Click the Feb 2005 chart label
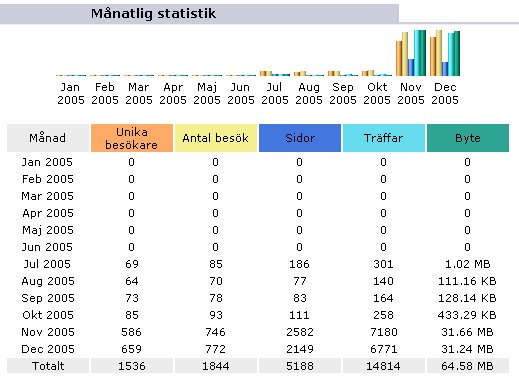This screenshot has width=519, height=385. tap(105, 93)
